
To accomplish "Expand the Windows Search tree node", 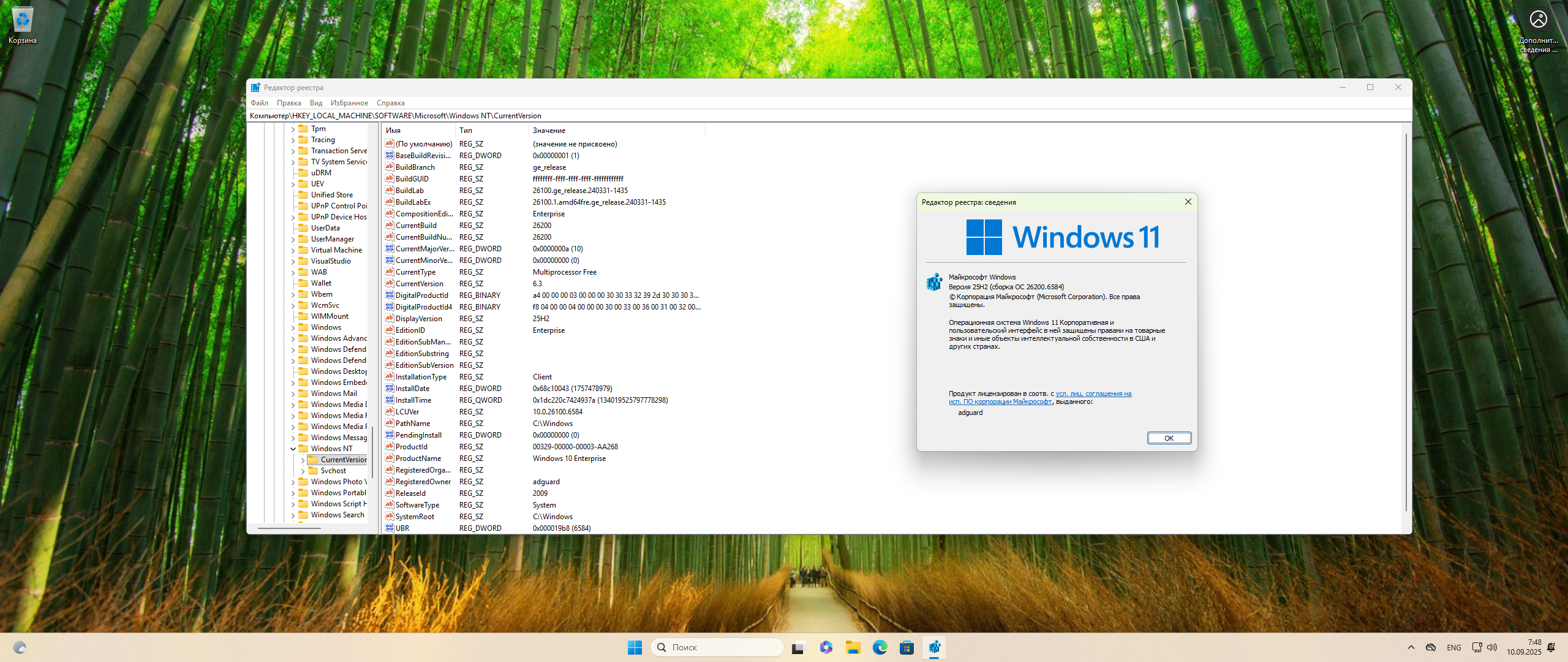I will [x=293, y=515].
